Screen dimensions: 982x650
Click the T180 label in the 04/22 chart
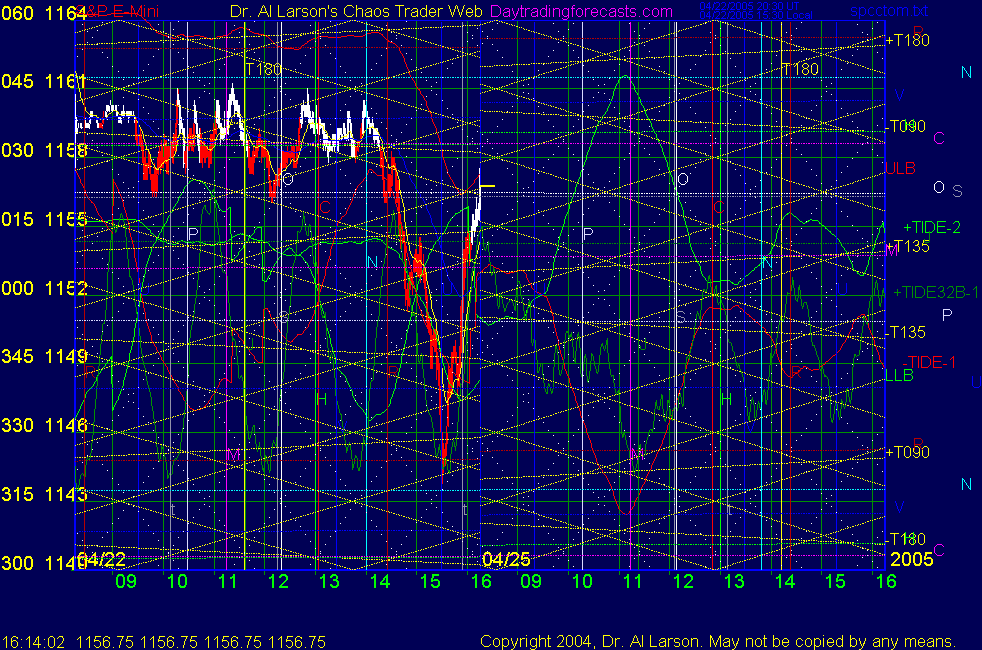pyautogui.click(x=264, y=70)
